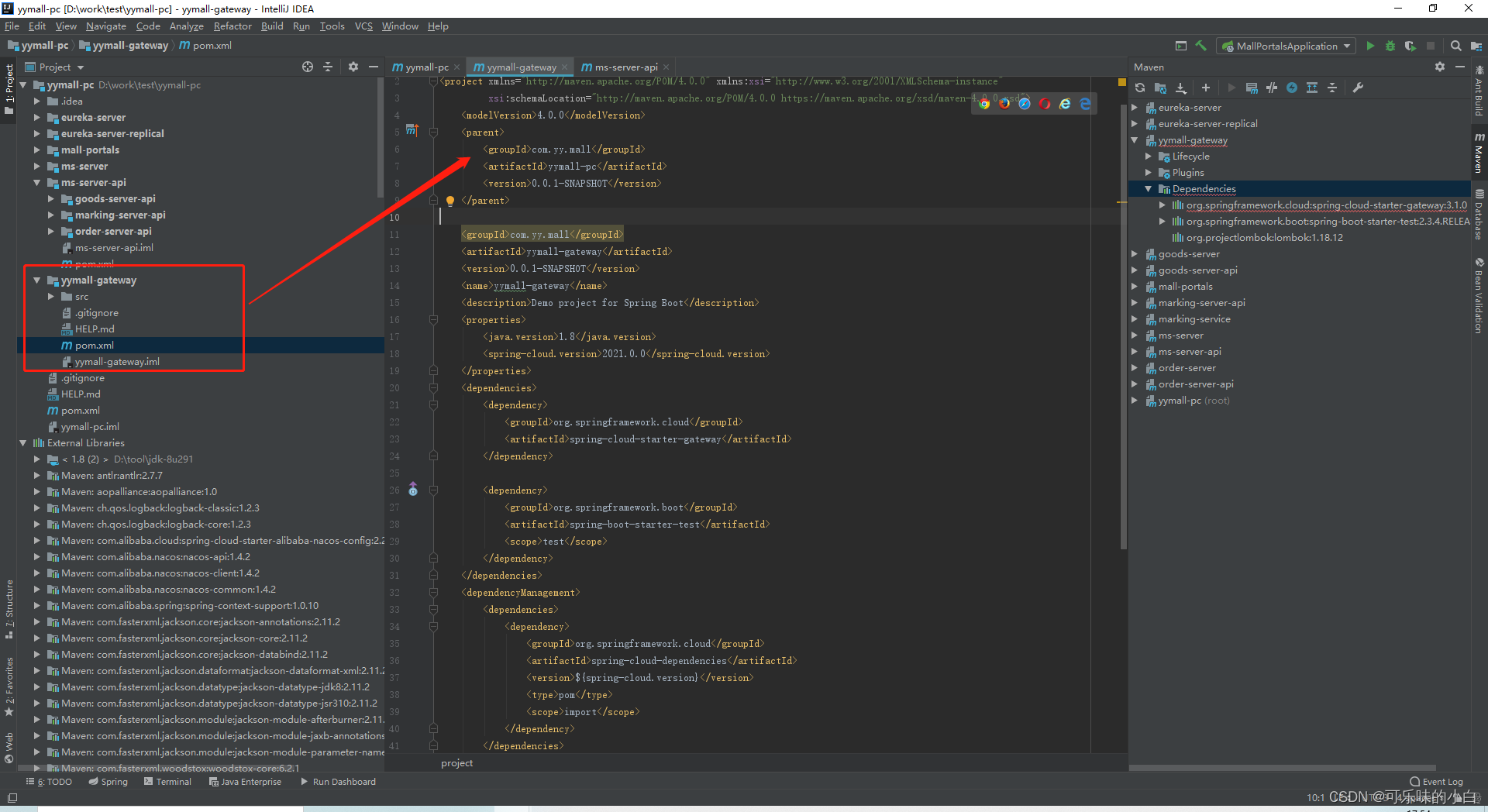1488x812 pixels.
Task: Click the yellow inspection status indicator
Action: coord(1121,81)
